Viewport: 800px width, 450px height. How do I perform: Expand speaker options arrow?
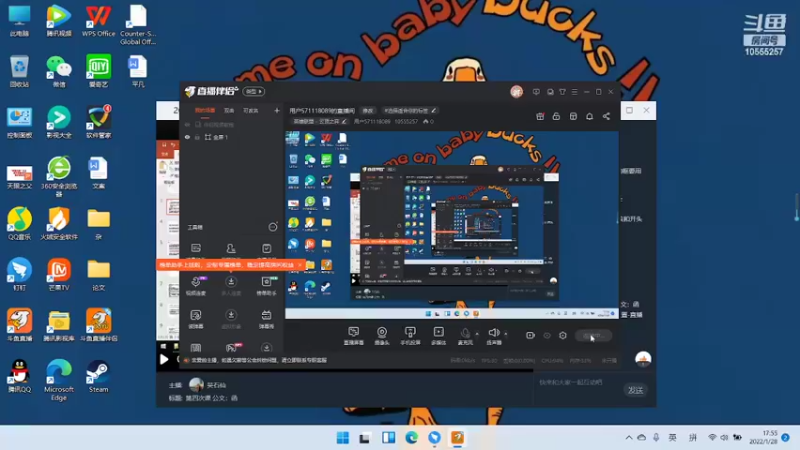pos(506,334)
